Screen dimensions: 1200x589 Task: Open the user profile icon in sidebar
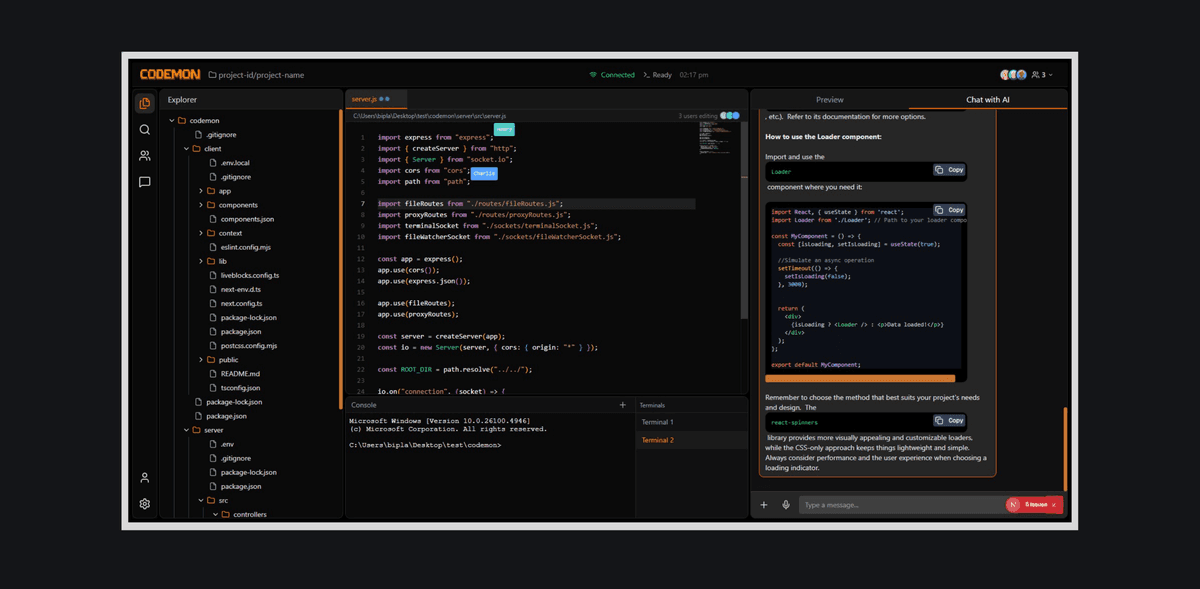[x=145, y=478]
